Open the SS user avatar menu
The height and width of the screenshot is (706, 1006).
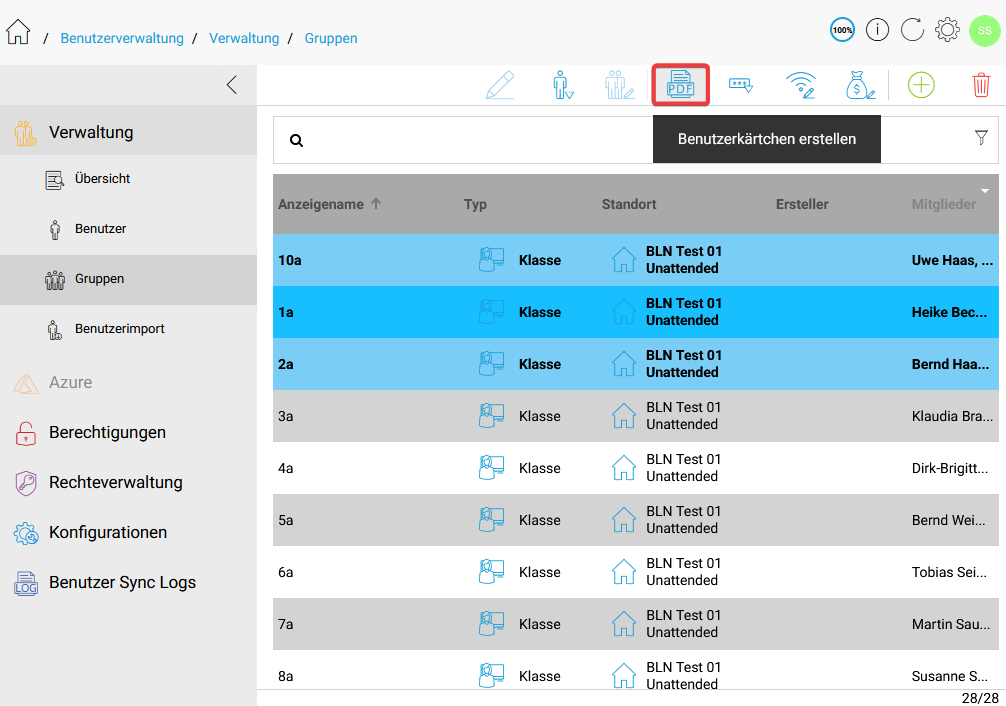(x=984, y=31)
